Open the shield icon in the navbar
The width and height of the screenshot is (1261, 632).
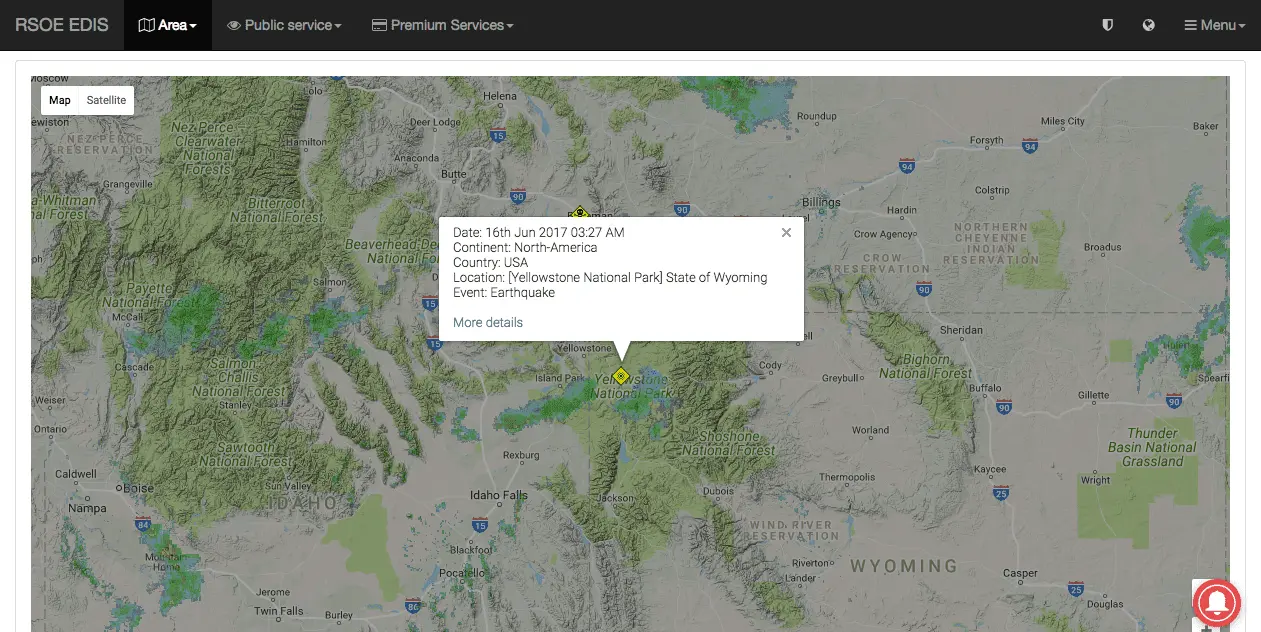click(1107, 25)
